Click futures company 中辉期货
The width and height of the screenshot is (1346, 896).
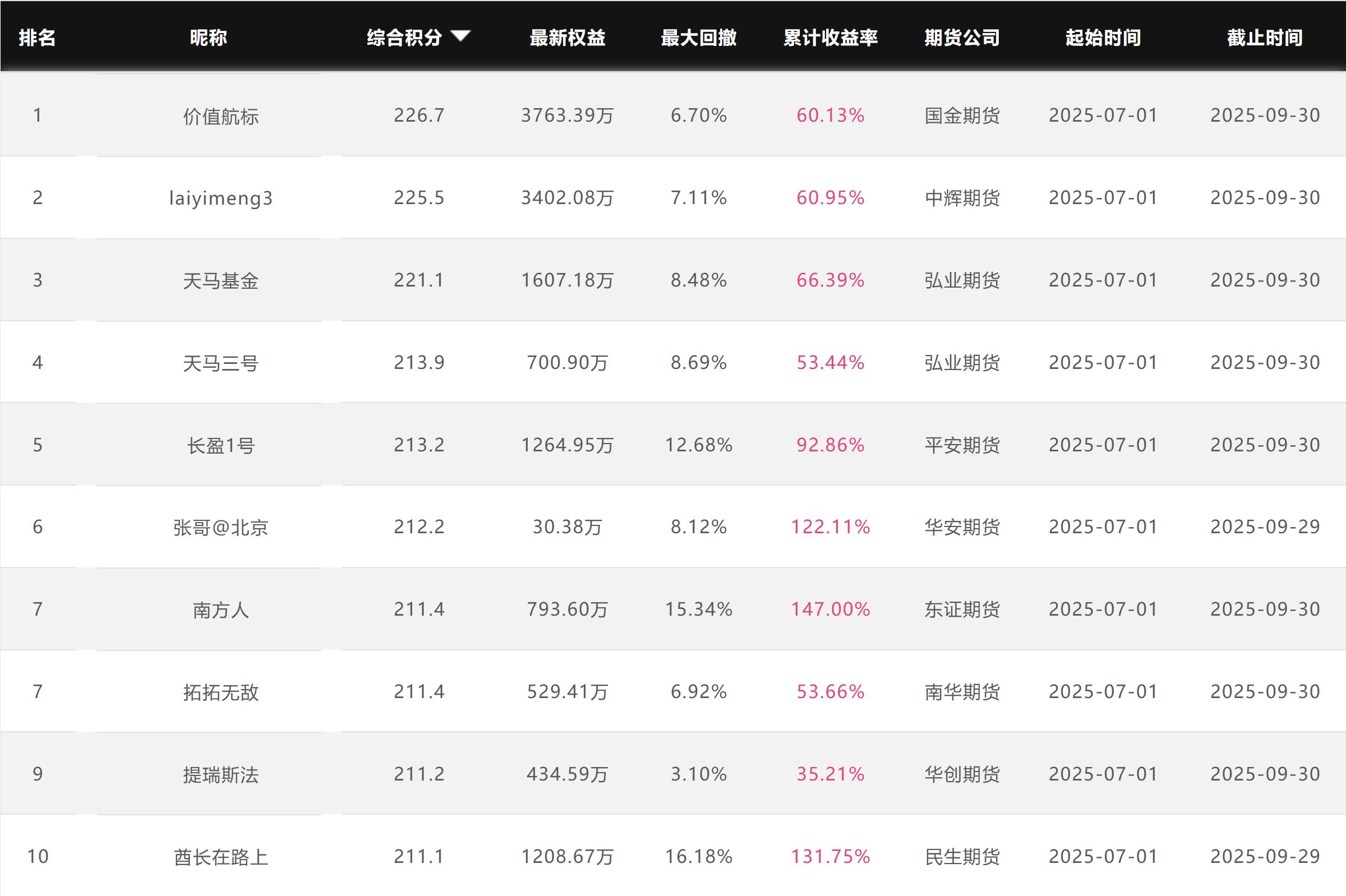click(962, 198)
